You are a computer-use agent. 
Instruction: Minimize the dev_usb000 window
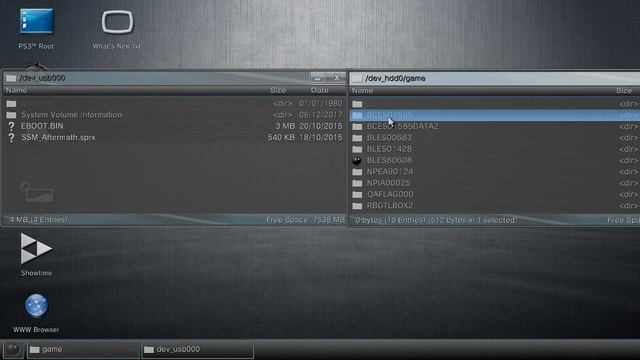pos(318,77)
